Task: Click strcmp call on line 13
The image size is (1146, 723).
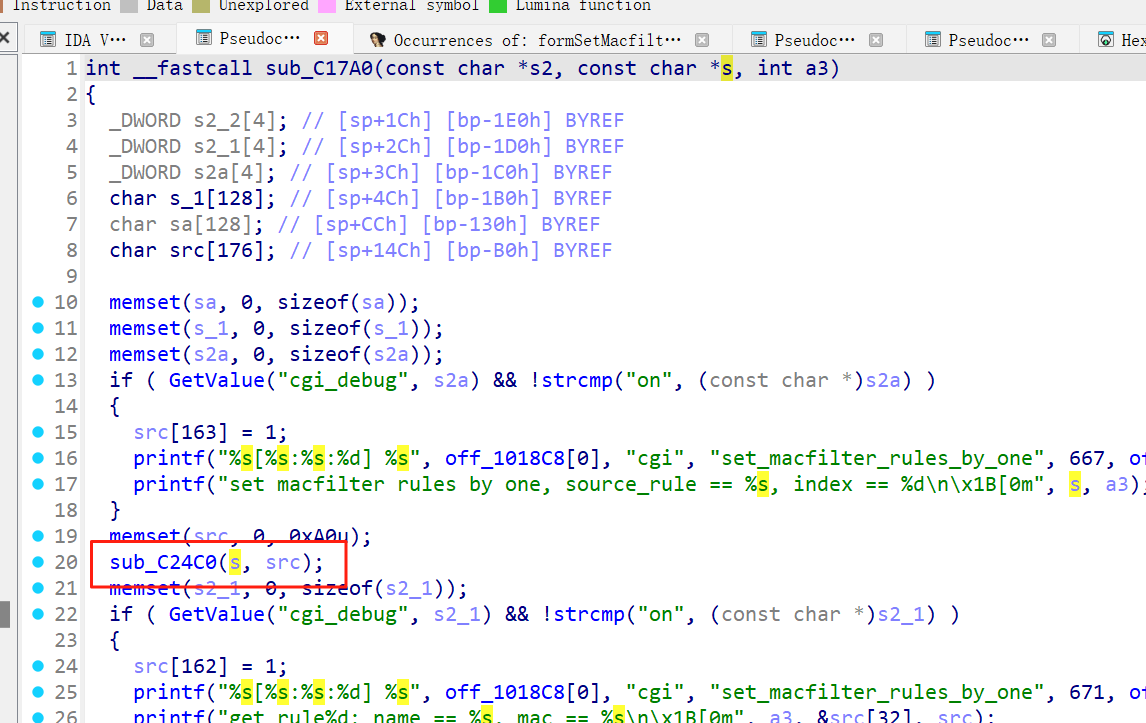Action: [576, 380]
